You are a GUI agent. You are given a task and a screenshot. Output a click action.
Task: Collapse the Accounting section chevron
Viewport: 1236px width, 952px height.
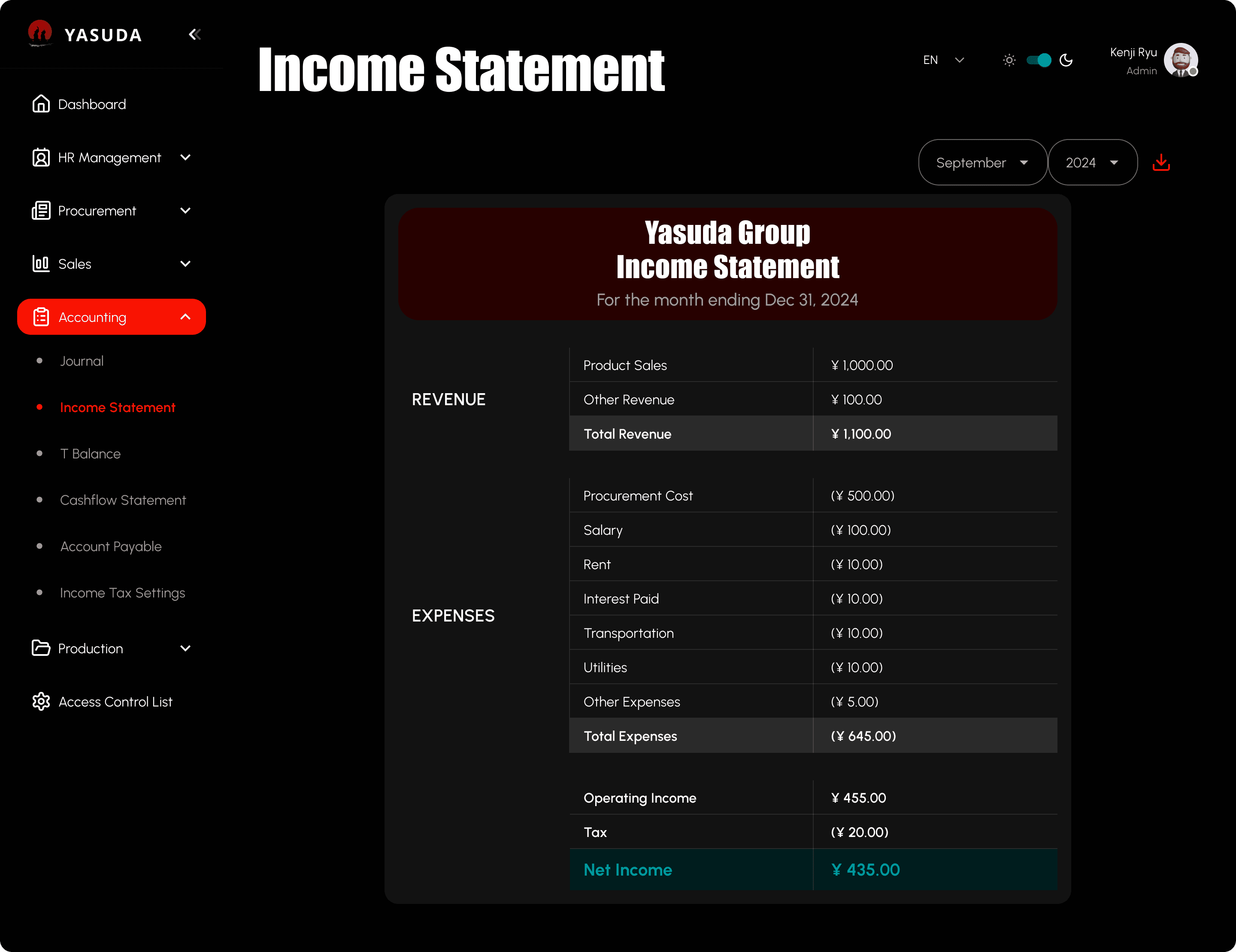tap(185, 317)
